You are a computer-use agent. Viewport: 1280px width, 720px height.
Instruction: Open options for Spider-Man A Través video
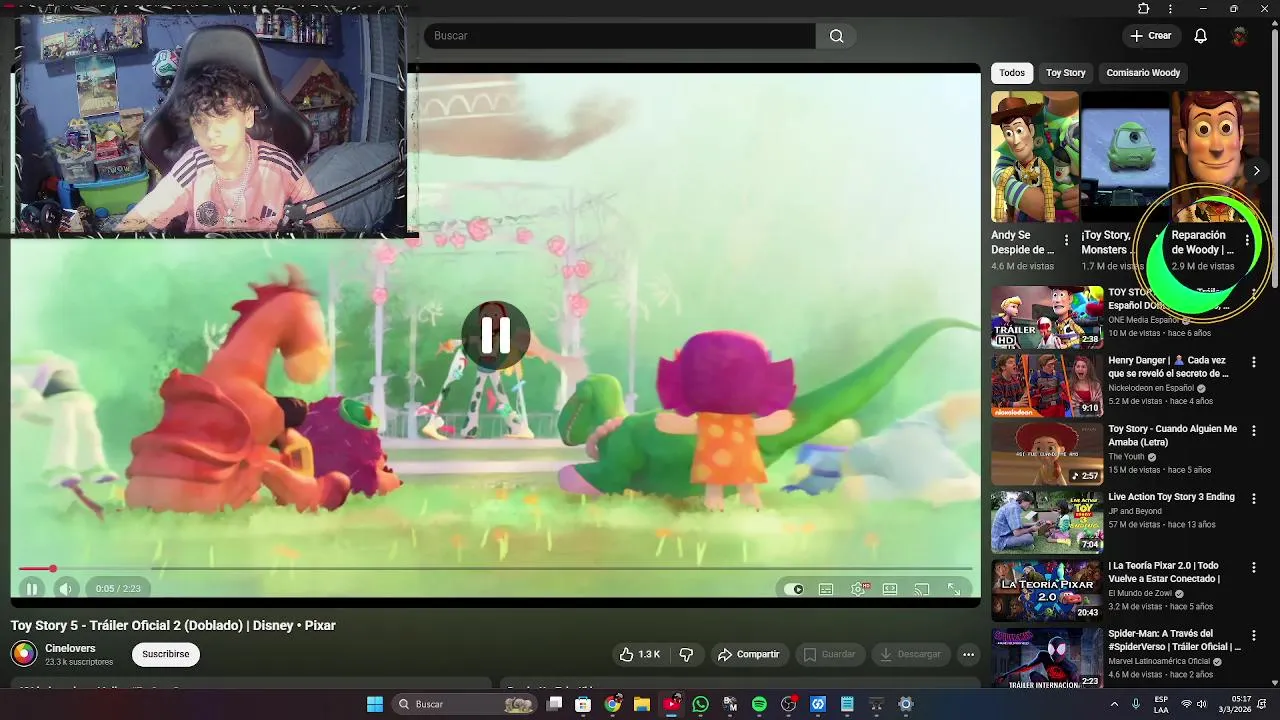pyautogui.click(x=1253, y=635)
